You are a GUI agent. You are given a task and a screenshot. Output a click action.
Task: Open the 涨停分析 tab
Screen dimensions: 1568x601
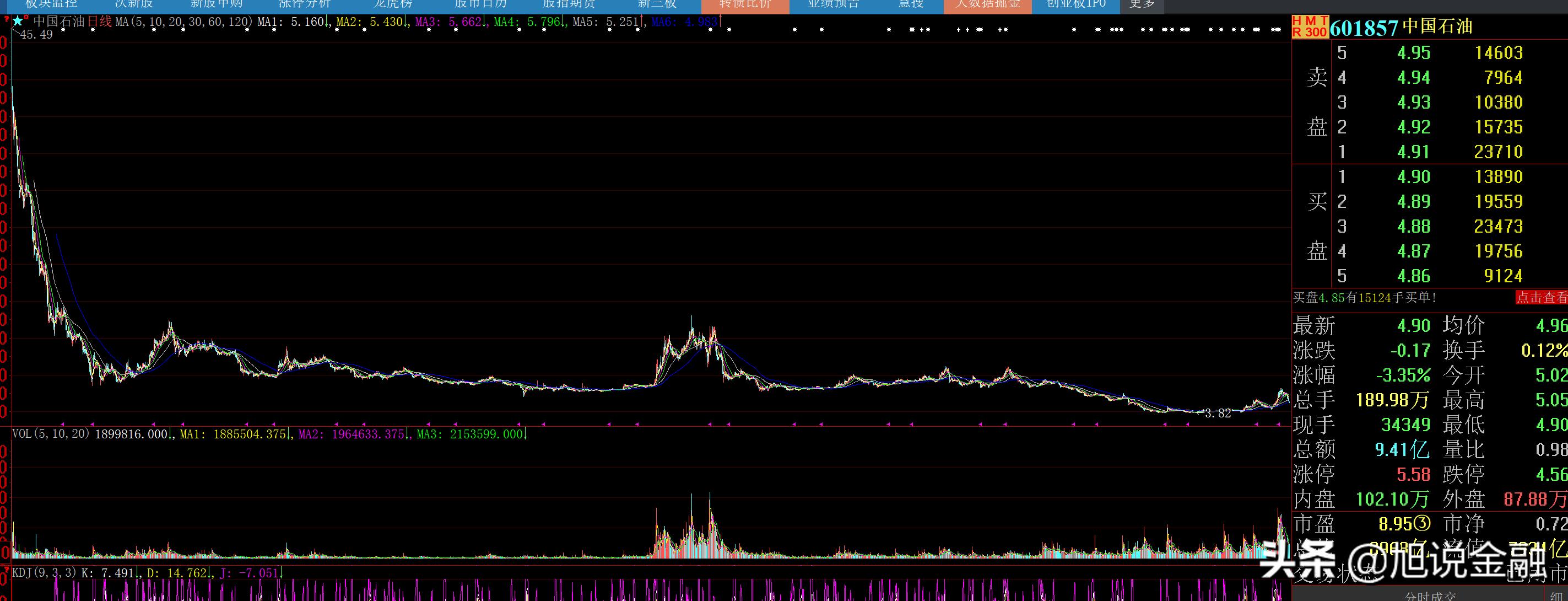pos(304,5)
